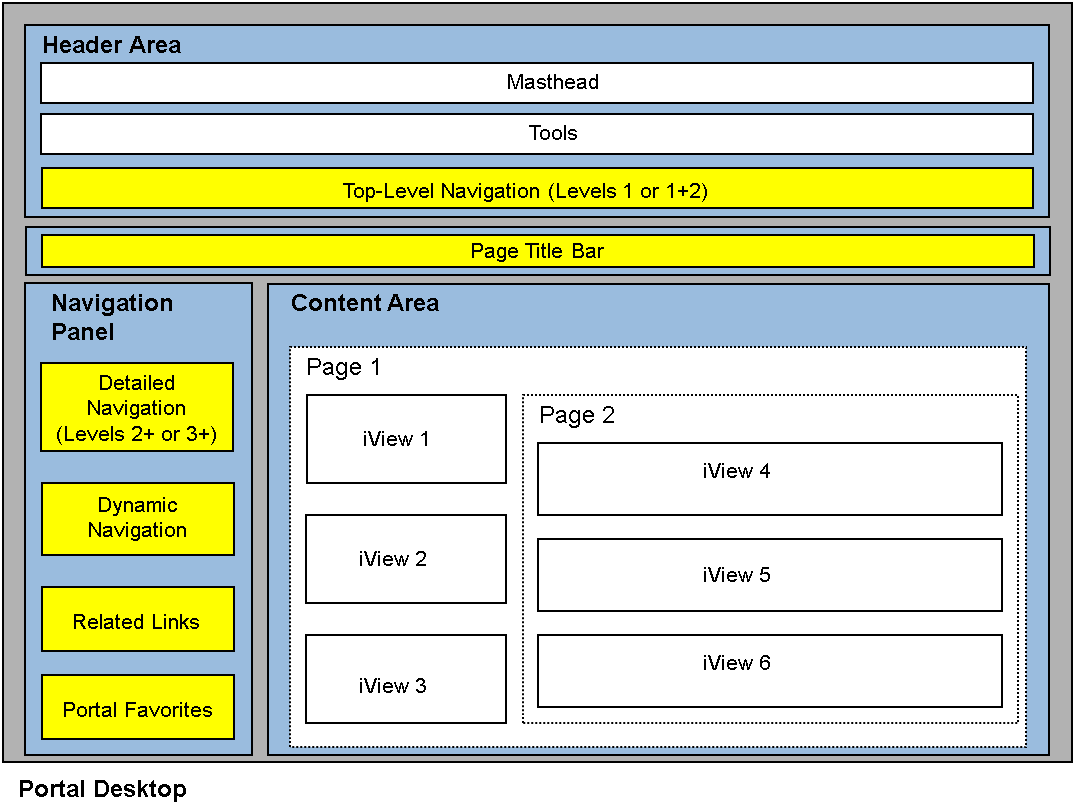Click the Related Links box
Viewport: 1075px width, 806px height.
(x=137, y=620)
